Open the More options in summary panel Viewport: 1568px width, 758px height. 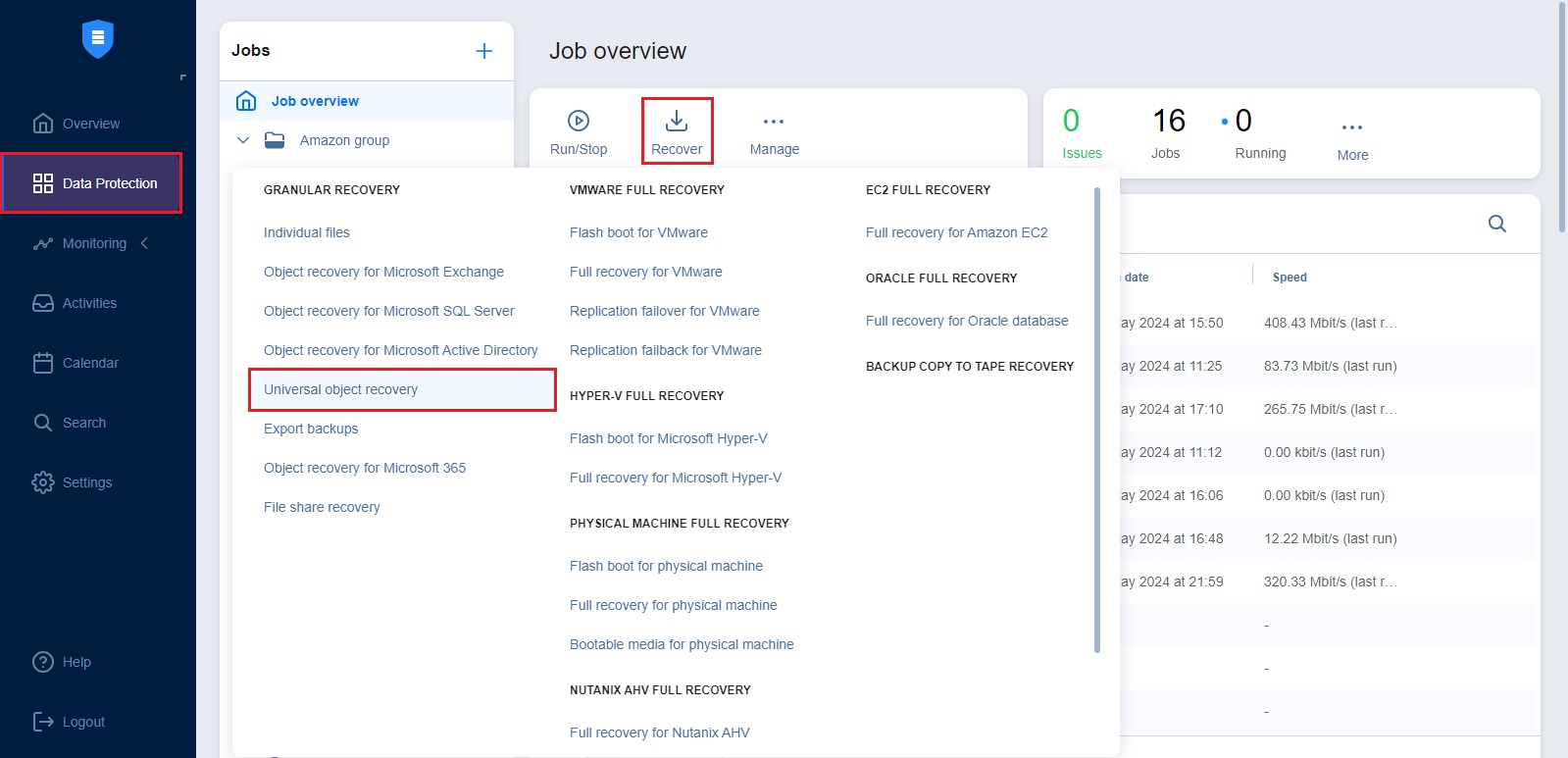(1352, 128)
